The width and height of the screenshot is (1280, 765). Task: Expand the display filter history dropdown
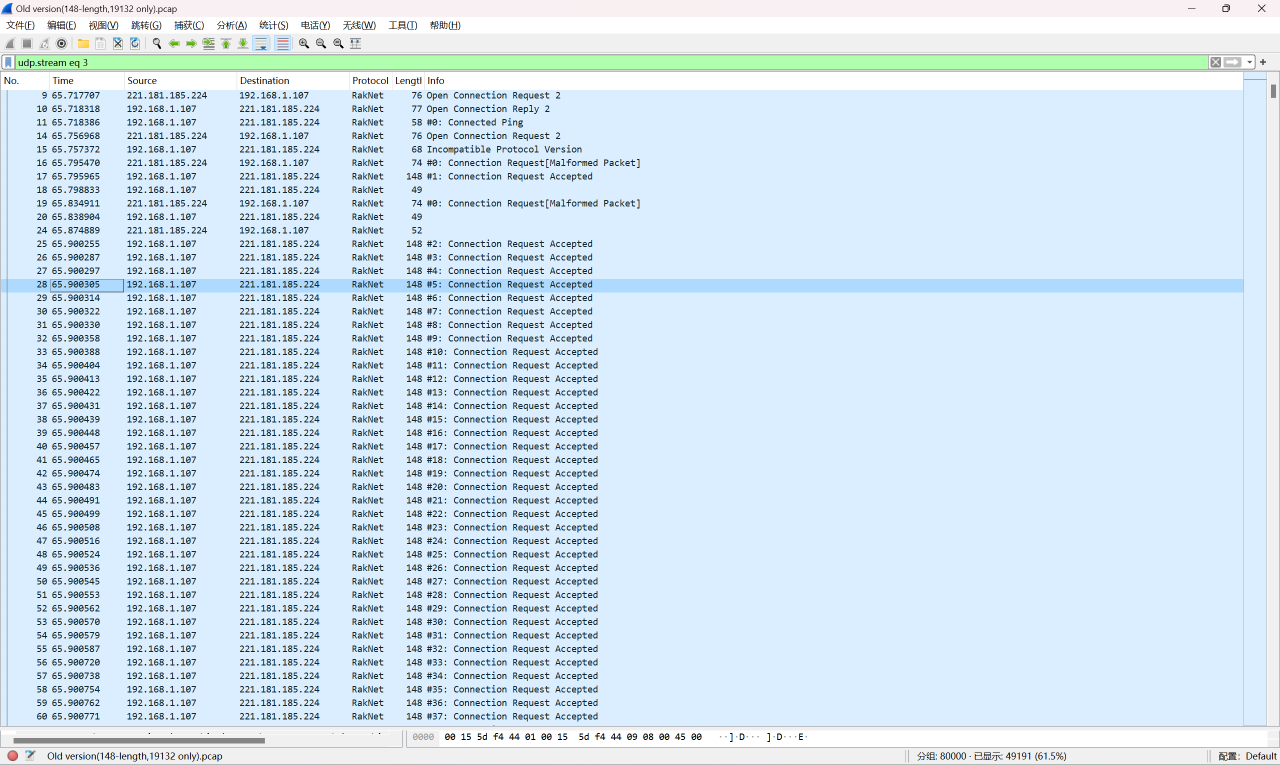pos(1250,62)
